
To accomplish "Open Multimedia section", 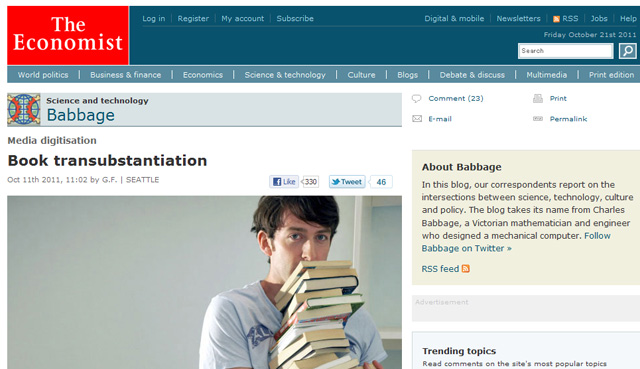I will tap(547, 75).
